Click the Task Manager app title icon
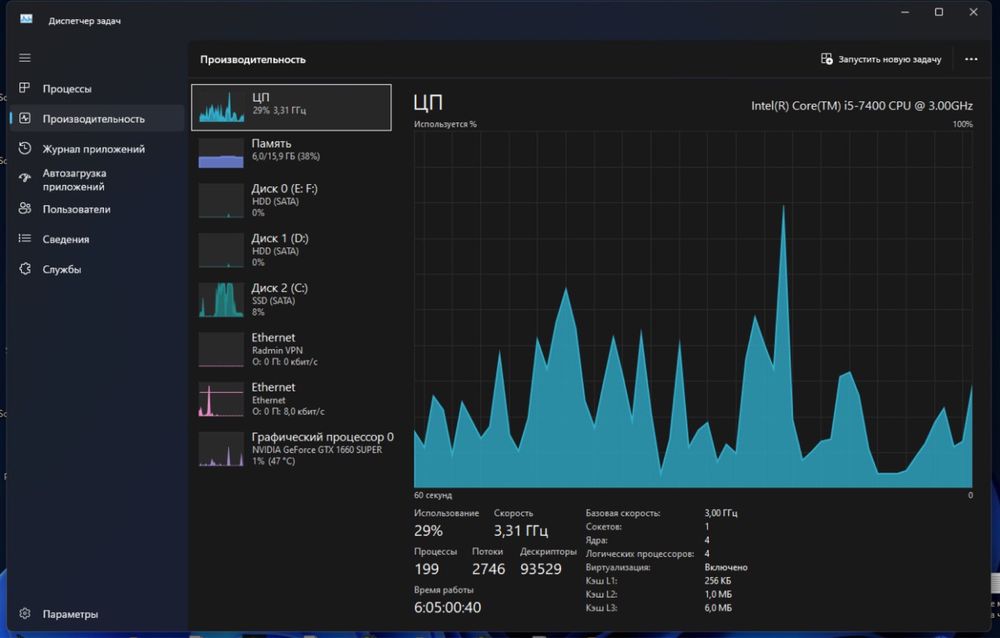The width and height of the screenshot is (1000, 638). click(x=26, y=20)
